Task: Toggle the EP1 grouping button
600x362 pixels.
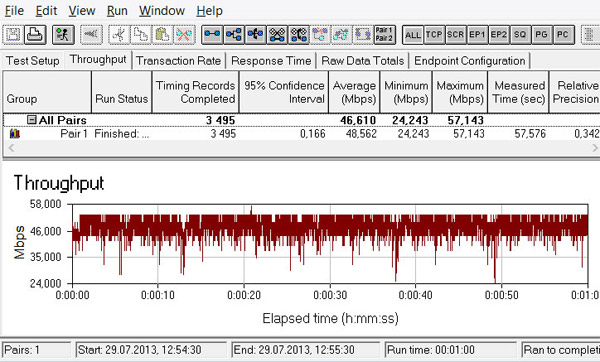Action: (477, 35)
